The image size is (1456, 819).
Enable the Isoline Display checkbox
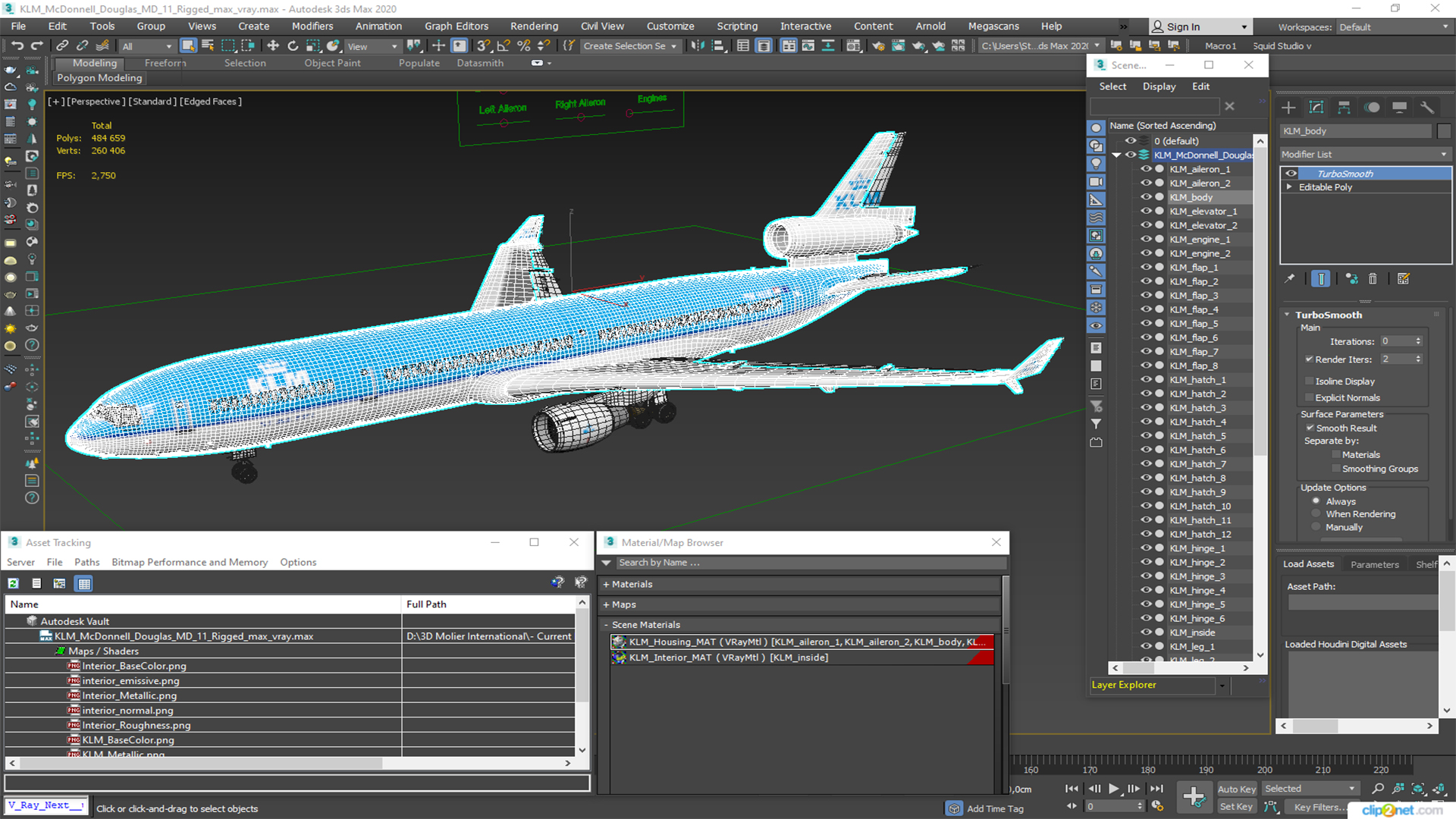1309,381
